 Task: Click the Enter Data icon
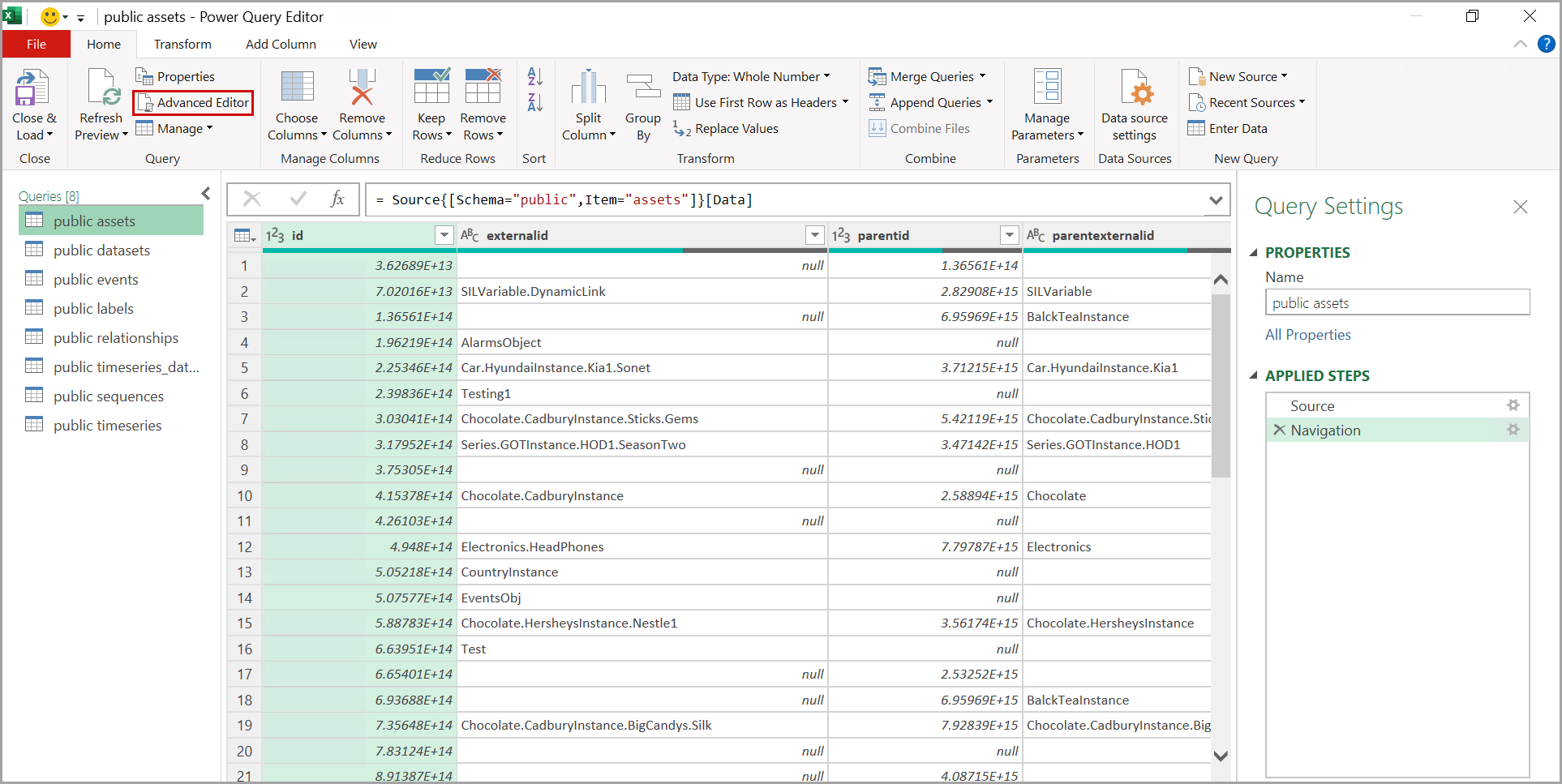(x=1196, y=129)
